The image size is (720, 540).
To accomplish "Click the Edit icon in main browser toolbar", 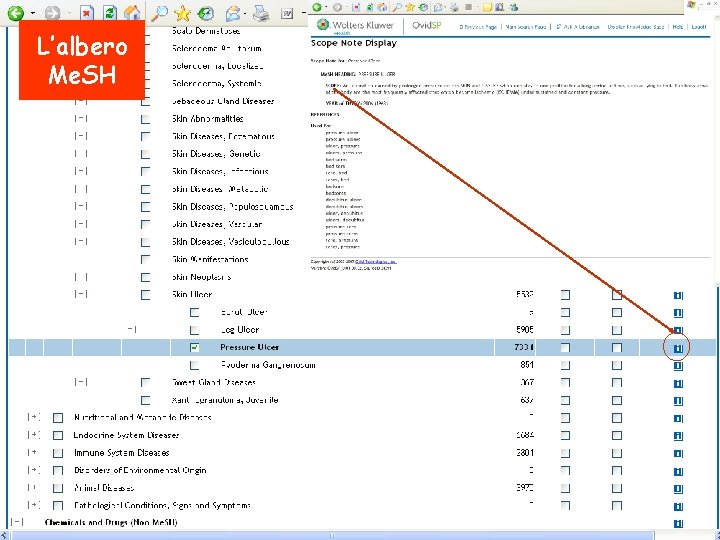I will (287, 13).
